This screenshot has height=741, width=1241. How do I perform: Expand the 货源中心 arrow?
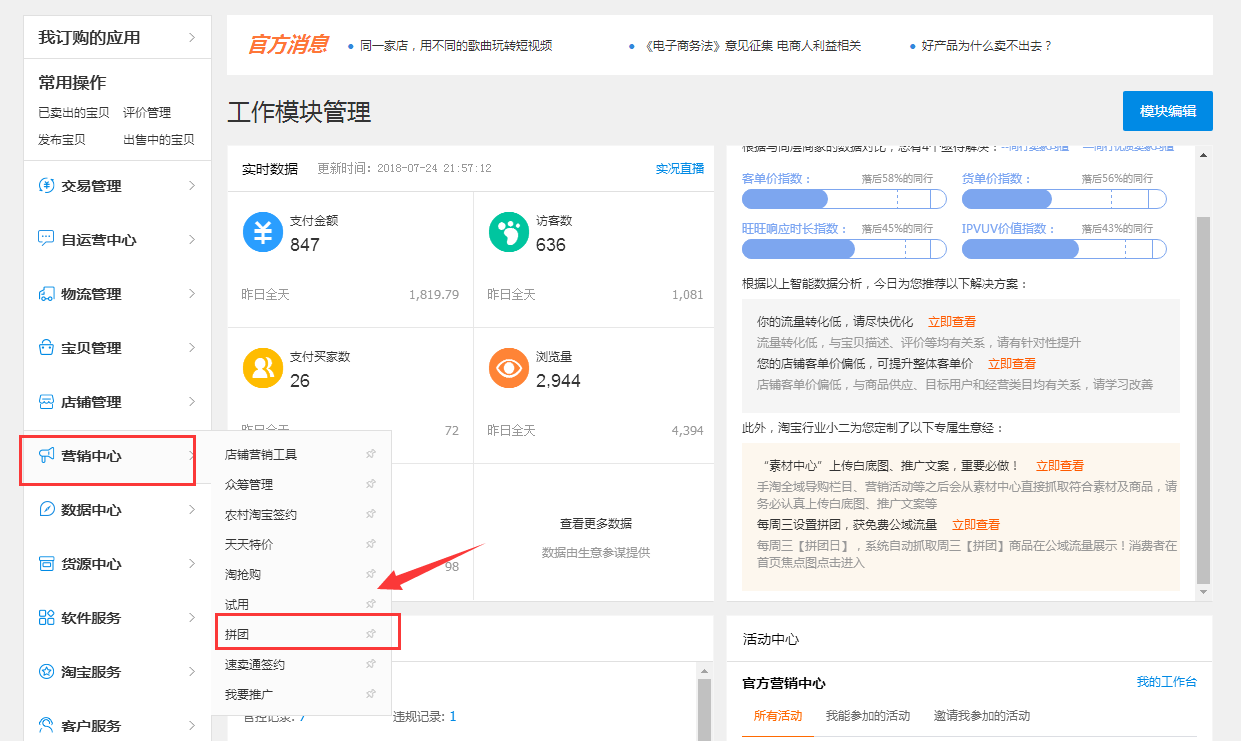(x=192, y=563)
